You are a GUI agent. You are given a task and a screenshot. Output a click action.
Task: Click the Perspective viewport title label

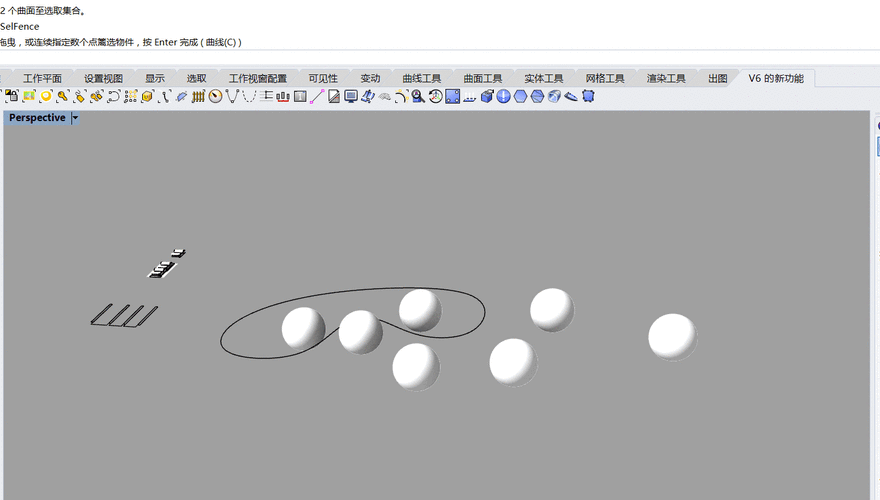[x=37, y=118]
